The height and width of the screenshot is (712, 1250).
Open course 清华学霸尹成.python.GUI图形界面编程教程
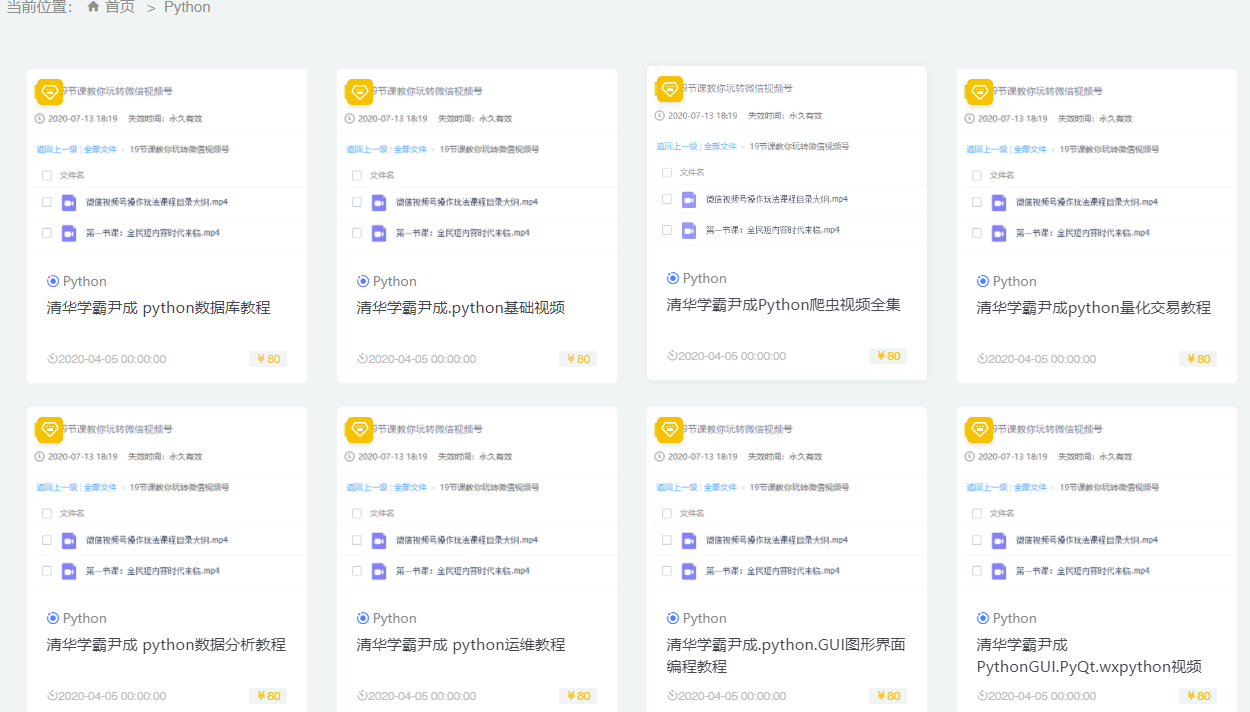tap(786, 655)
